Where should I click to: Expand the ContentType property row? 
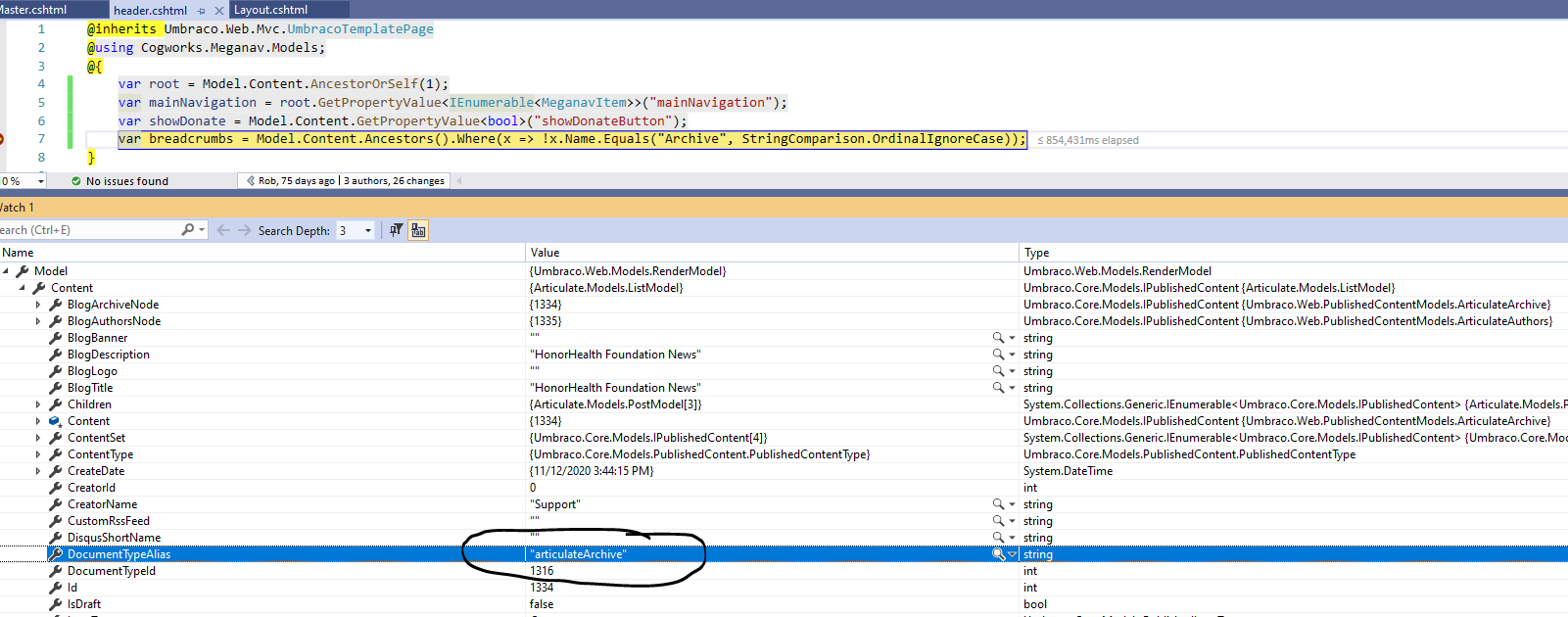pos(38,454)
